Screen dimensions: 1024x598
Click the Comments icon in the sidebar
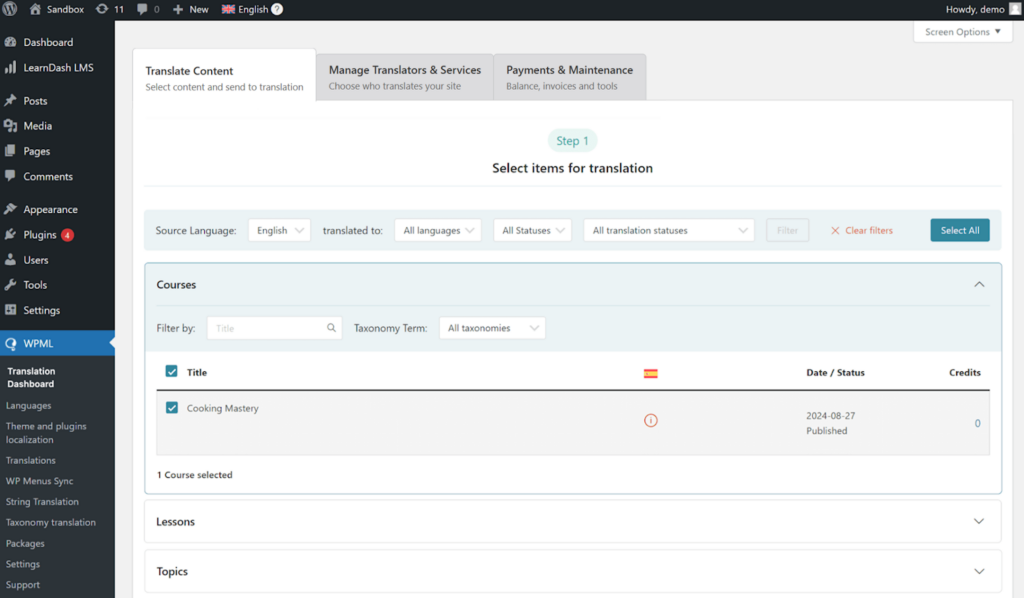coord(10,176)
